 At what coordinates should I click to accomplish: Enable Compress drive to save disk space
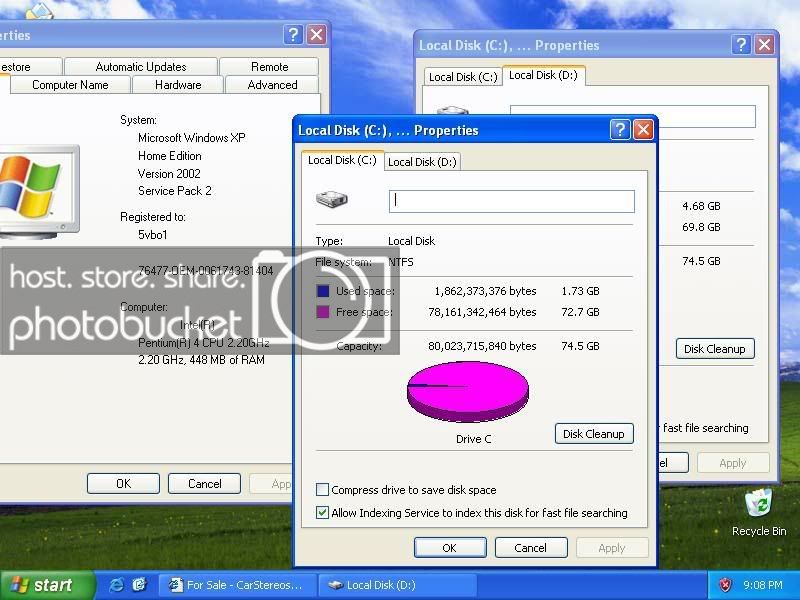pos(322,490)
